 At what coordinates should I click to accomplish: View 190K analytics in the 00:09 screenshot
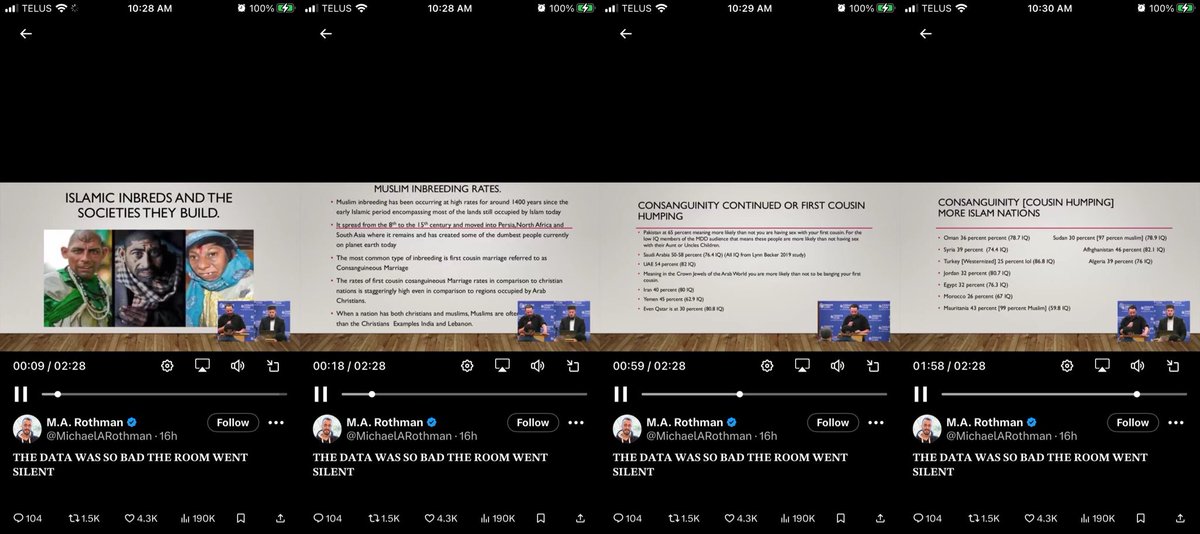click(x=198, y=518)
